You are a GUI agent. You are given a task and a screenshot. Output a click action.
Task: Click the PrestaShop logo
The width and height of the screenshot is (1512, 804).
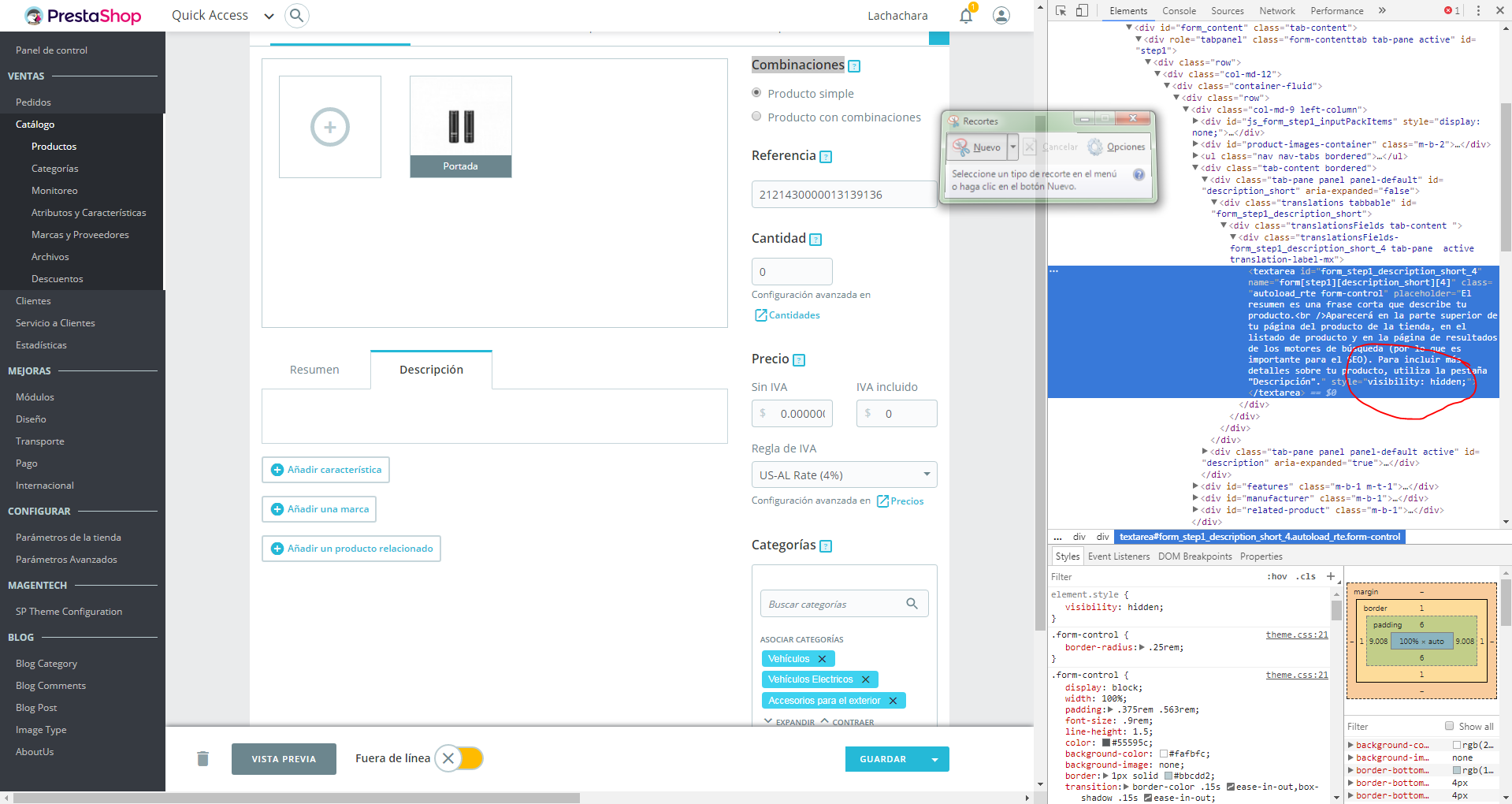point(83,16)
